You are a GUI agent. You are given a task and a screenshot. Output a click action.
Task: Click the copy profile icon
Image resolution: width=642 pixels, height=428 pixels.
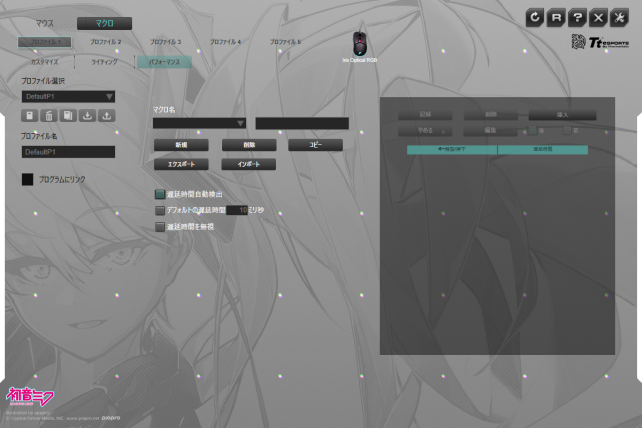[68, 116]
